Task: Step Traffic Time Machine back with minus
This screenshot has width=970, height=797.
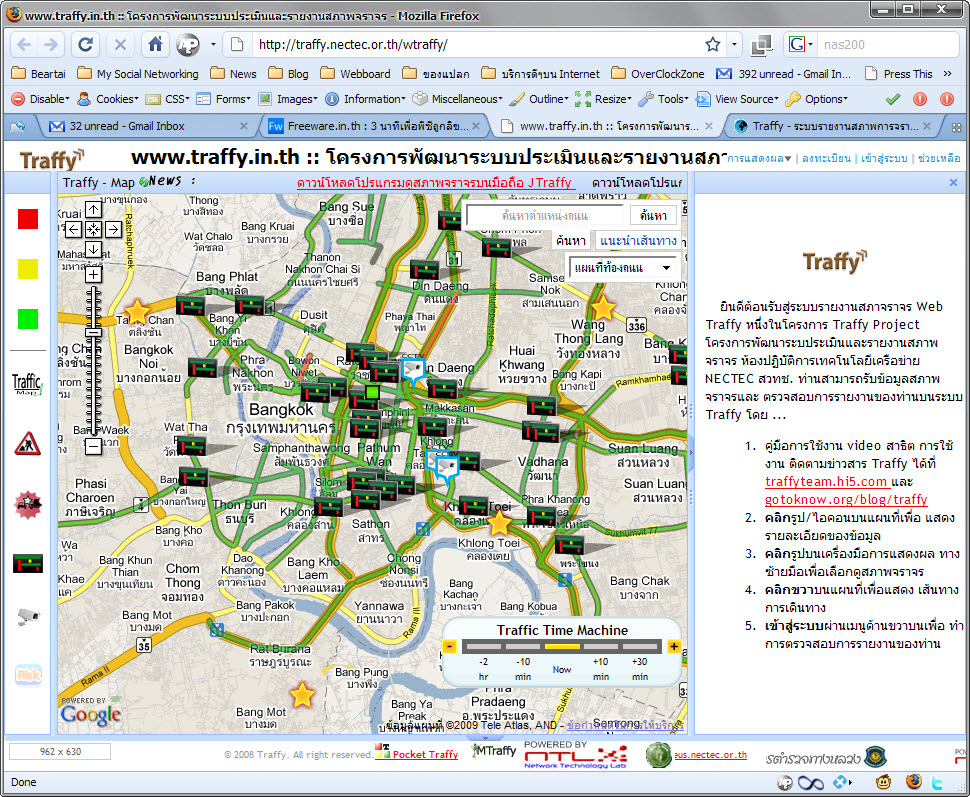Action: [x=450, y=647]
